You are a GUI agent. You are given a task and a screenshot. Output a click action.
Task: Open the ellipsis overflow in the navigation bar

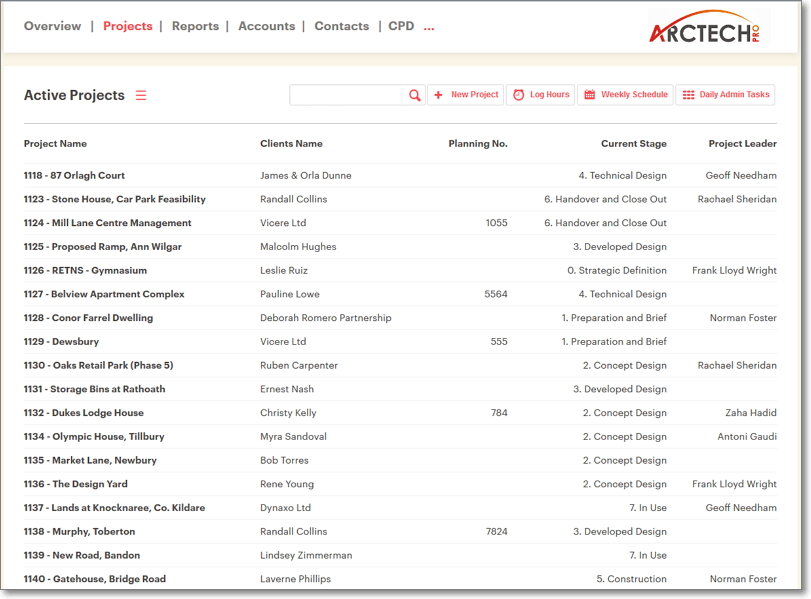[x=428, y=27]
